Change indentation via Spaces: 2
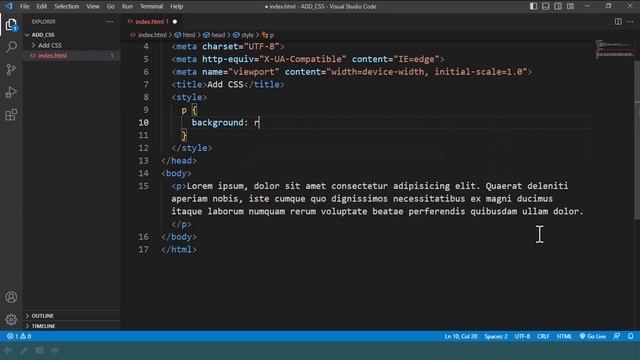 point(496,336)
